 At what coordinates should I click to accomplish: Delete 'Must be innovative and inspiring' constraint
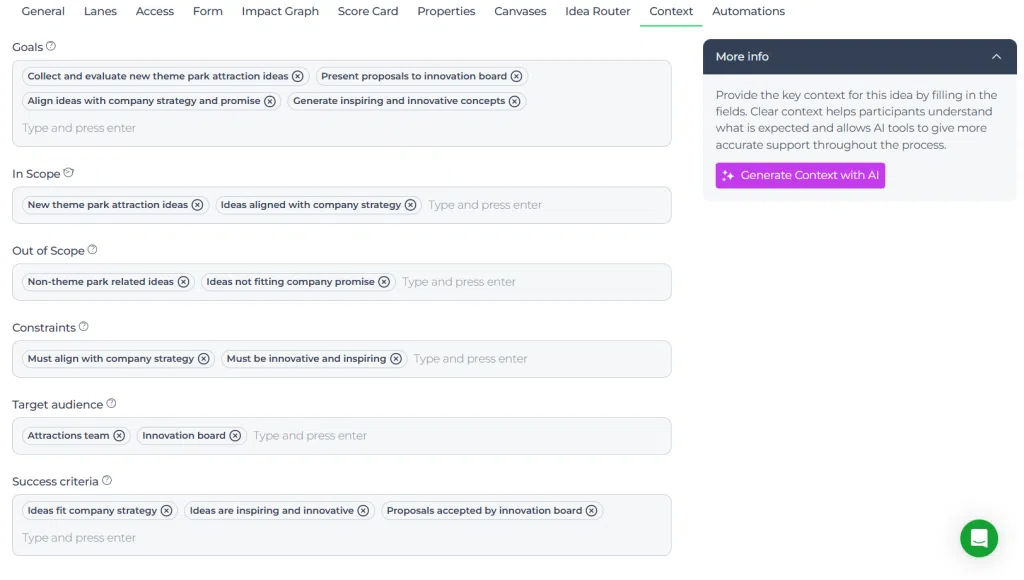tap(396, 359)
